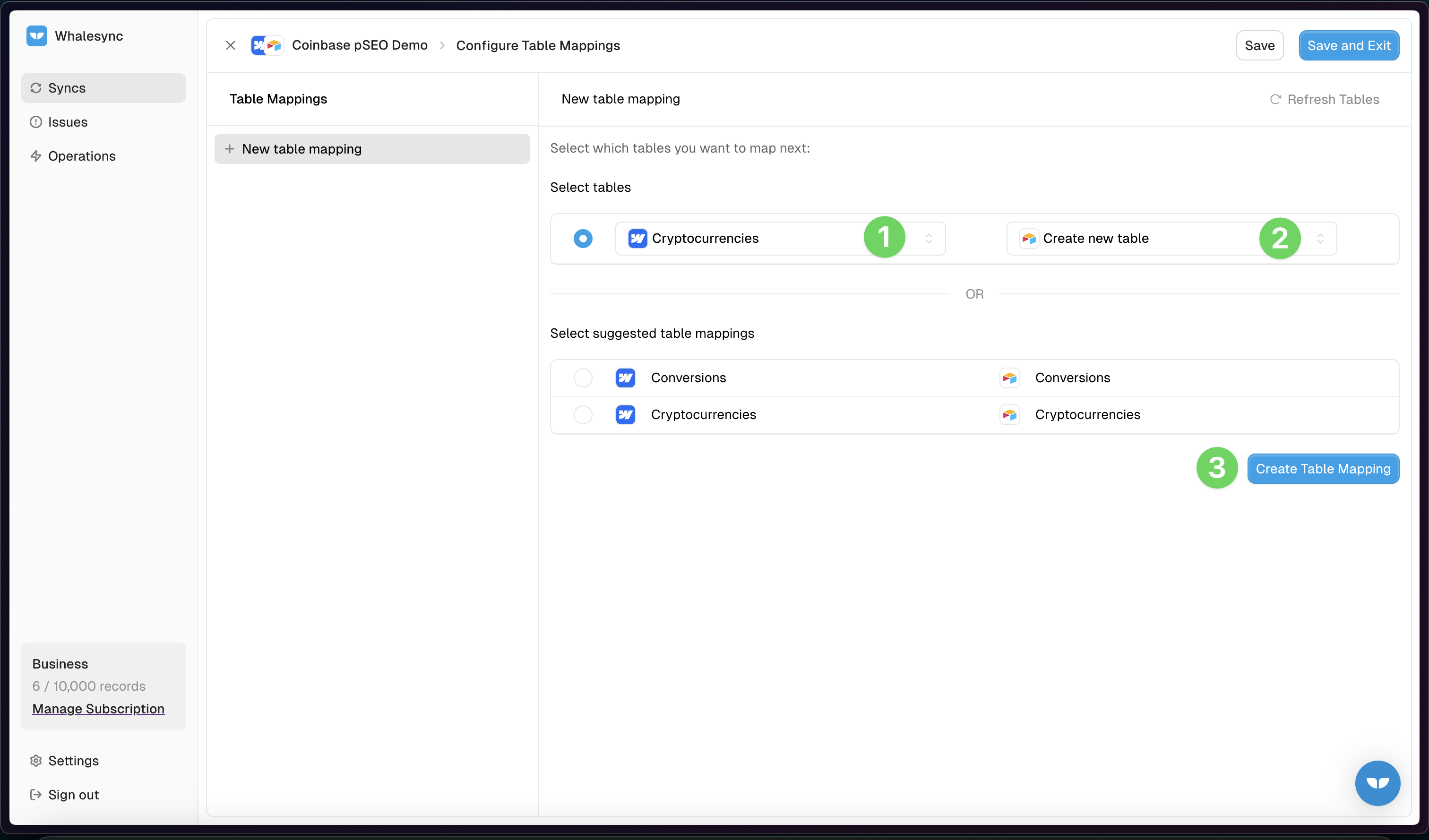This screenshot has width=1429, height=840.
Task: Open the Whalesync chat bubble icon
Action: pyautogui.click(x=1377, y=783)
